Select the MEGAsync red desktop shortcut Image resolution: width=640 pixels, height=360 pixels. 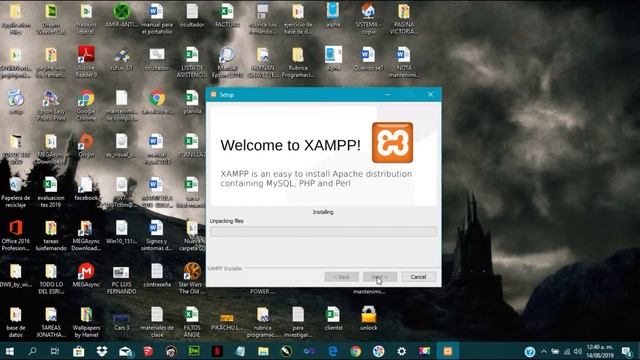(86, 275)
